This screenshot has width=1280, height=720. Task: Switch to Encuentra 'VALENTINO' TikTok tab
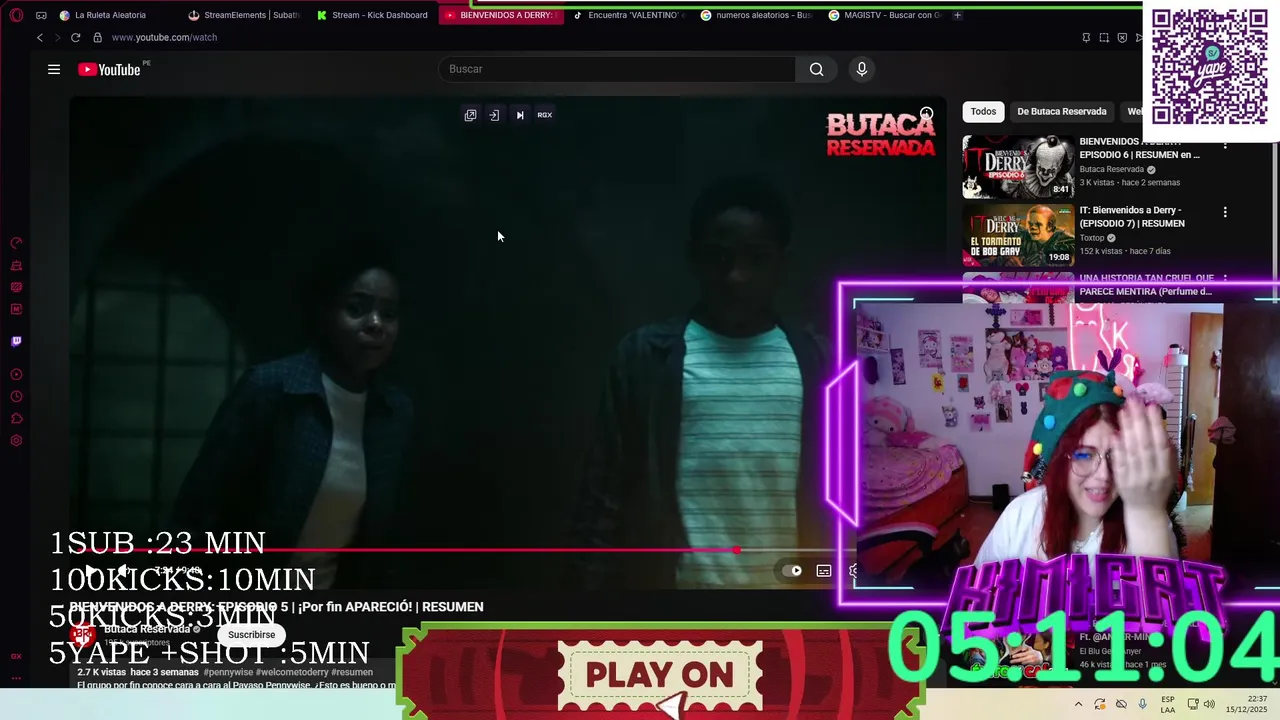click(x=629, y=15)
